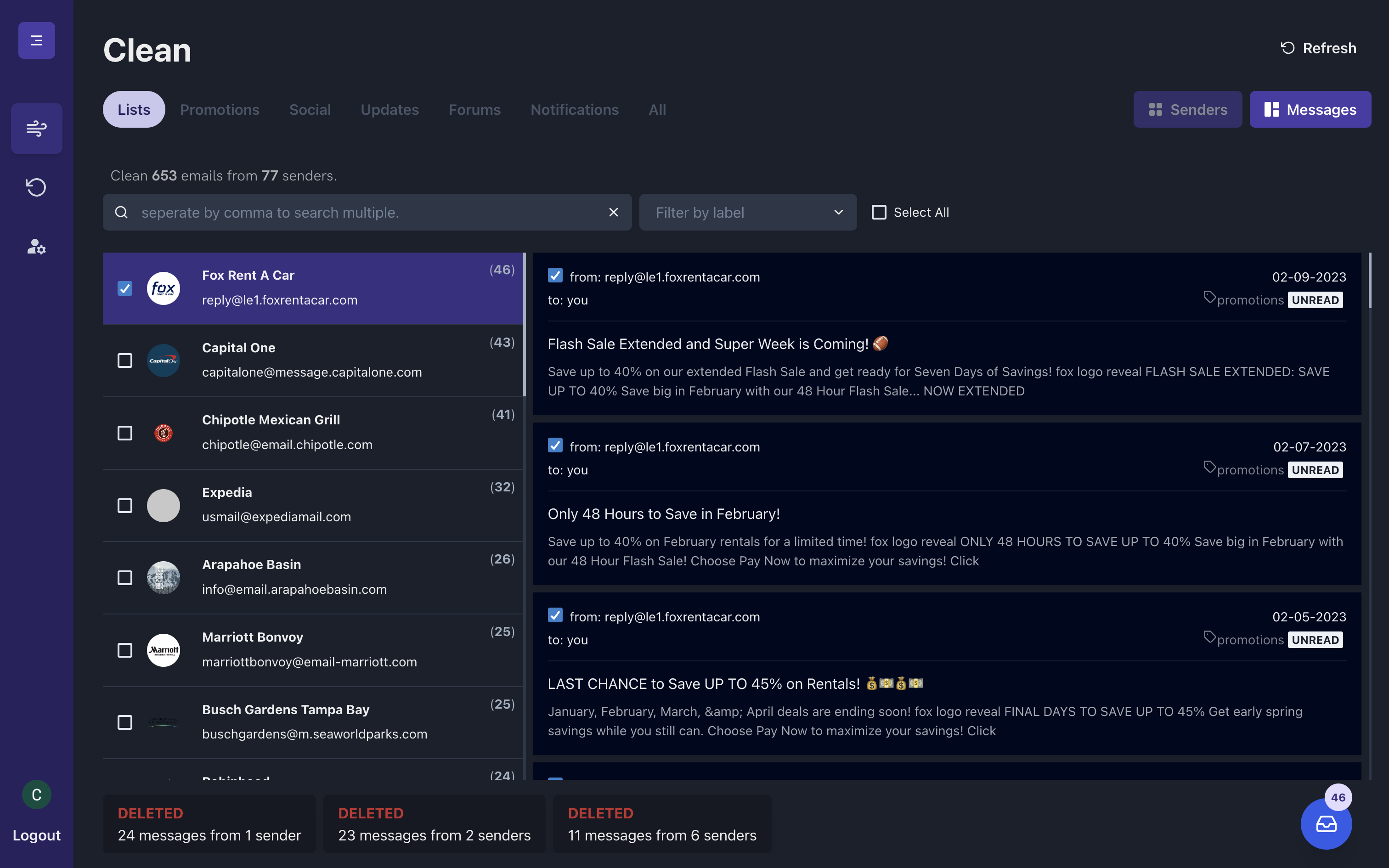Switch to the Lists tab
Image resolution: width=1389 pixels, height=868 pixels.
(134, 109)
